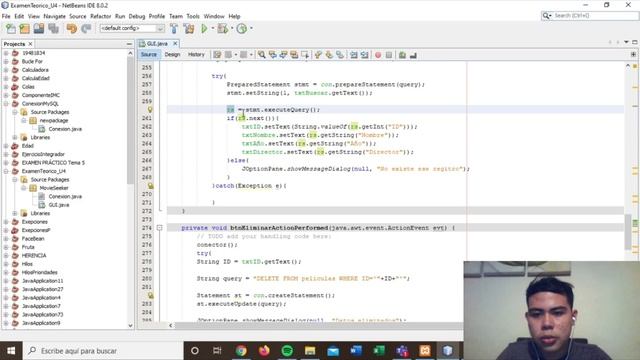Collapse the ExamenTeorico_U4 project node
640x360 pixels.
click(x=6, y=171)
